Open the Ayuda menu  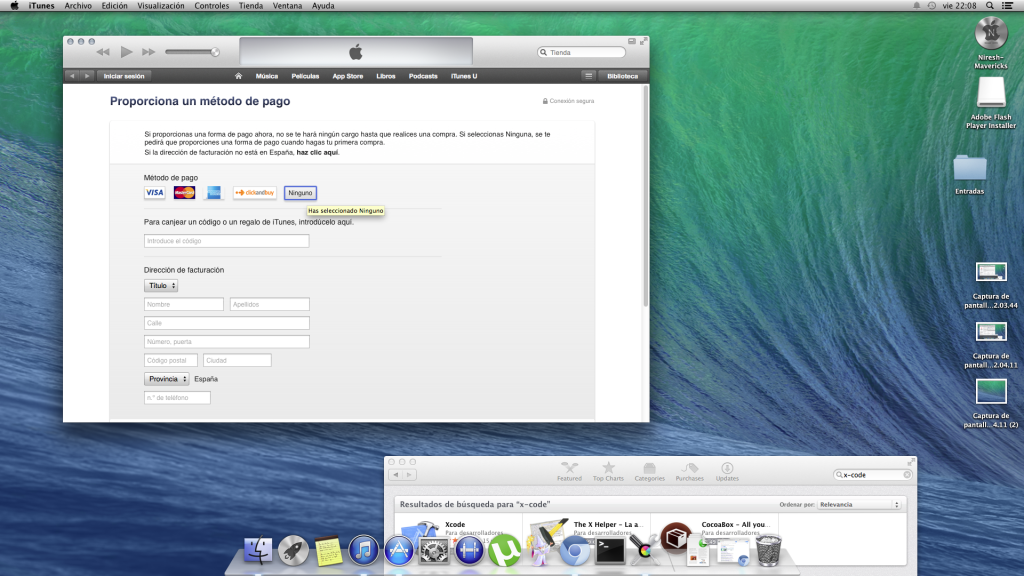(x=323, y=6)
